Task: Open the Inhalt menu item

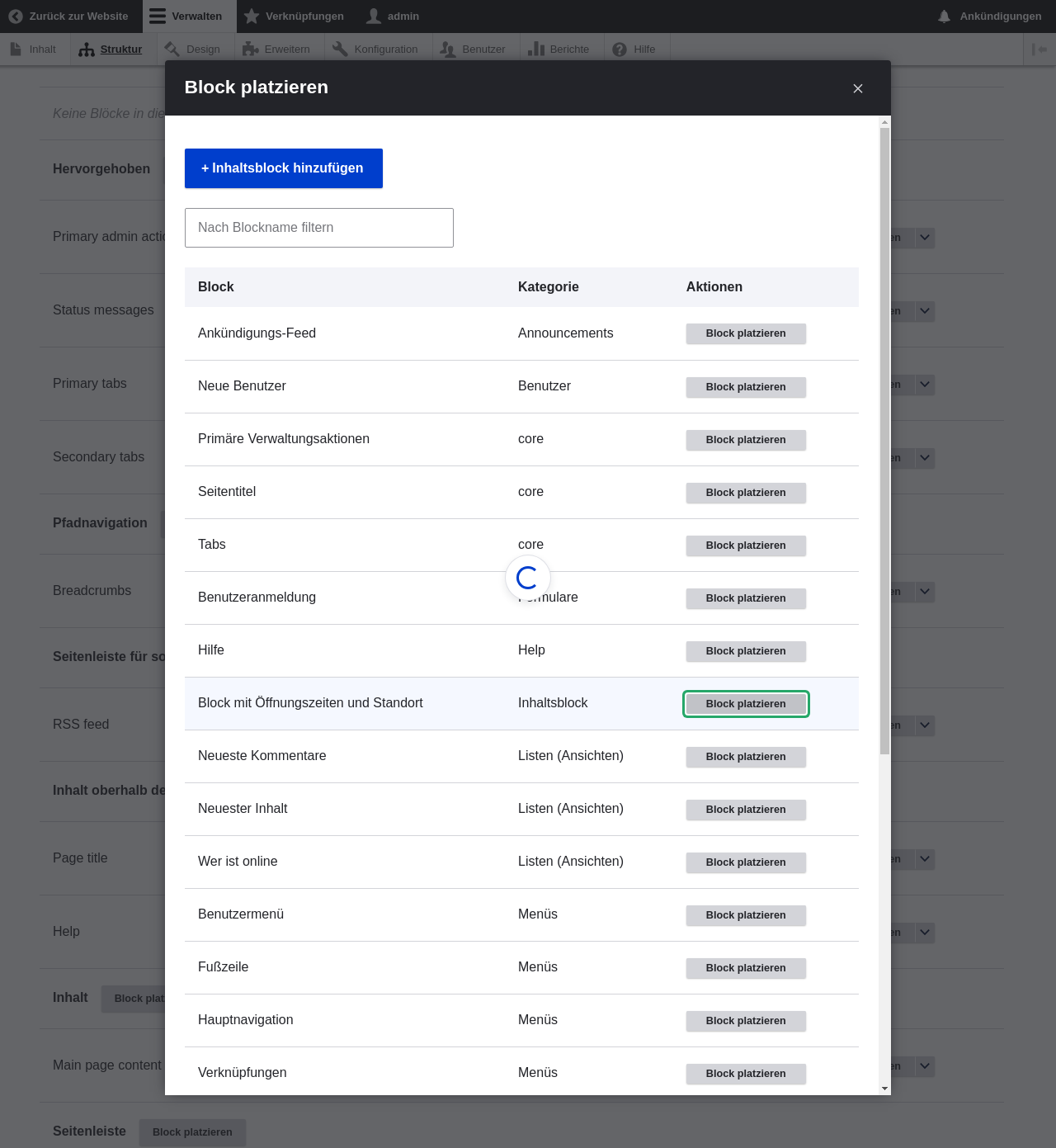Action: [x=35, y=50]
